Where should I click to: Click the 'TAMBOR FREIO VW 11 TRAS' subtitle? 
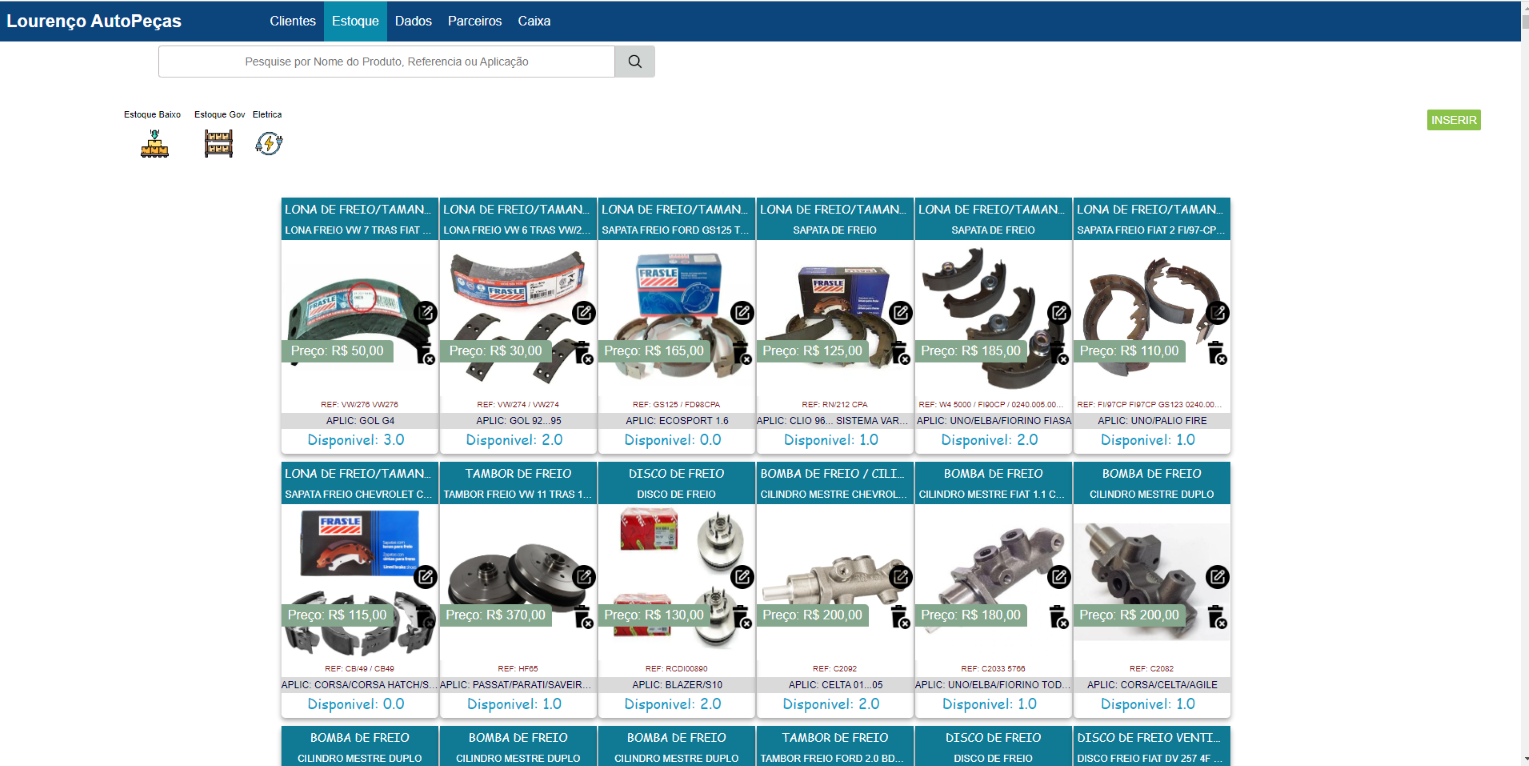point(518,494)
